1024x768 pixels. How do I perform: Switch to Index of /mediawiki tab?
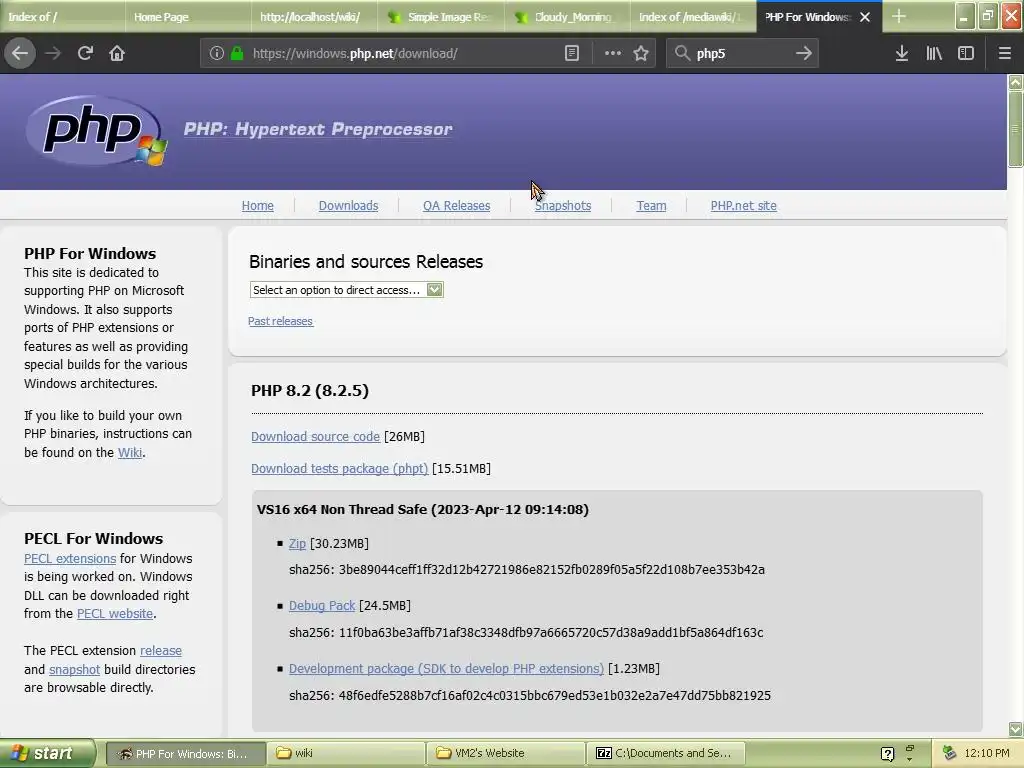[693, 17]
